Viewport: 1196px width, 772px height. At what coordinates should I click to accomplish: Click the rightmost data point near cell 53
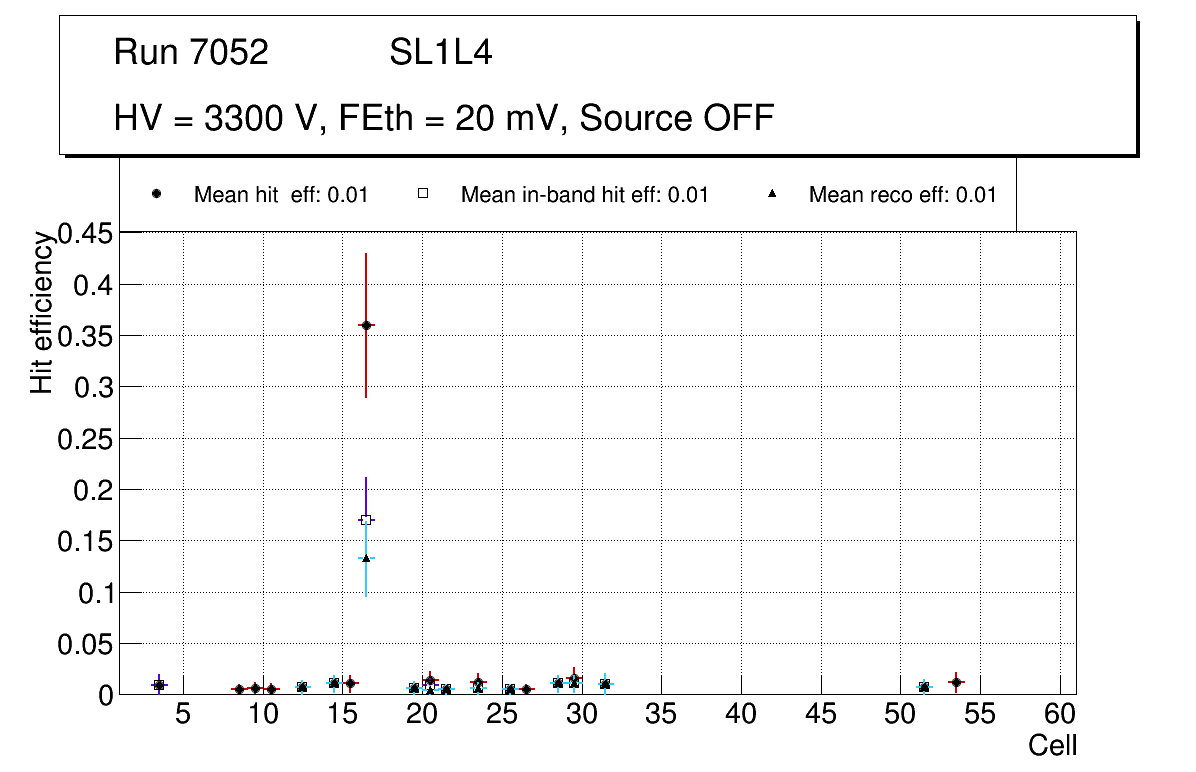click(956, 682)
